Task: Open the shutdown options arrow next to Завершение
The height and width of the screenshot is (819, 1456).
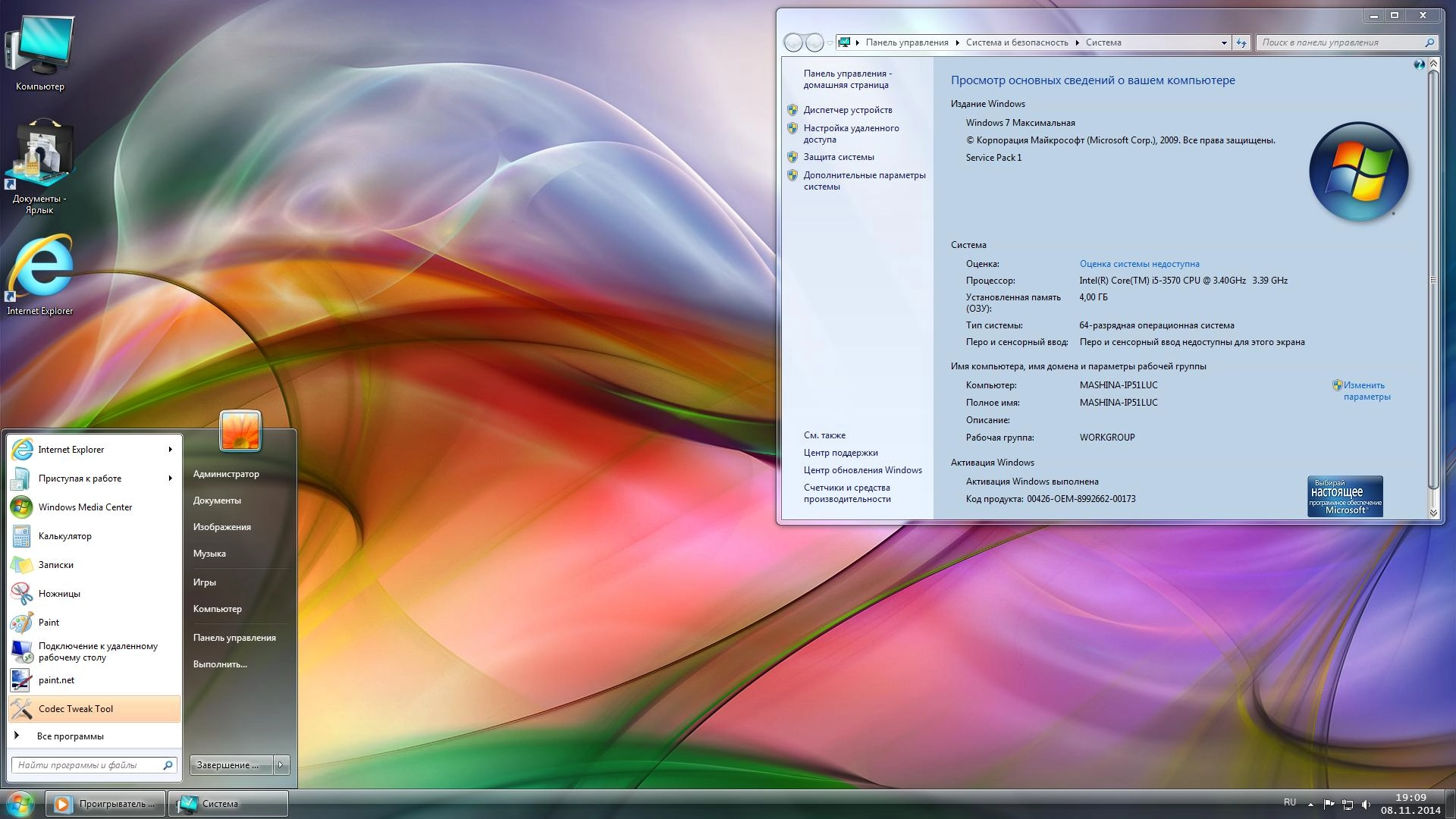Action: pyautogui.click(x=281, y=764)
